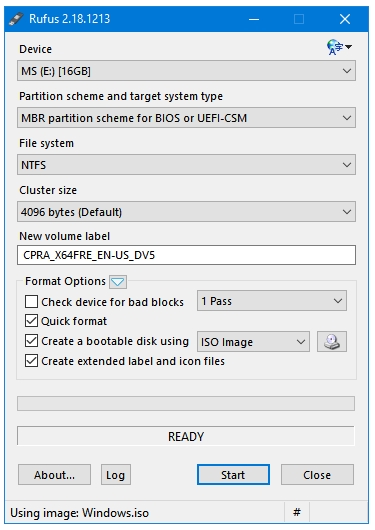Click the About... button
Image resolution: width=375 pixels, height=530 pixels.
coord(54,475)
